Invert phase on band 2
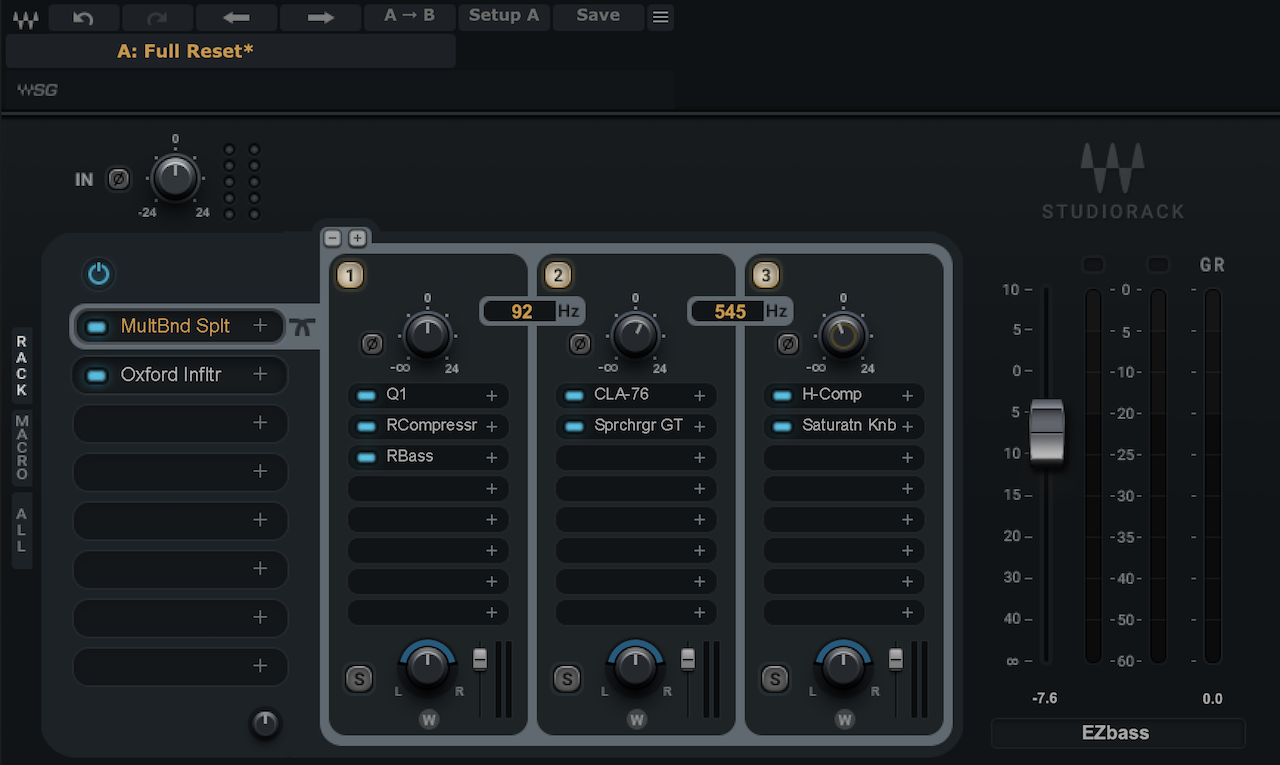 [580, 344]
